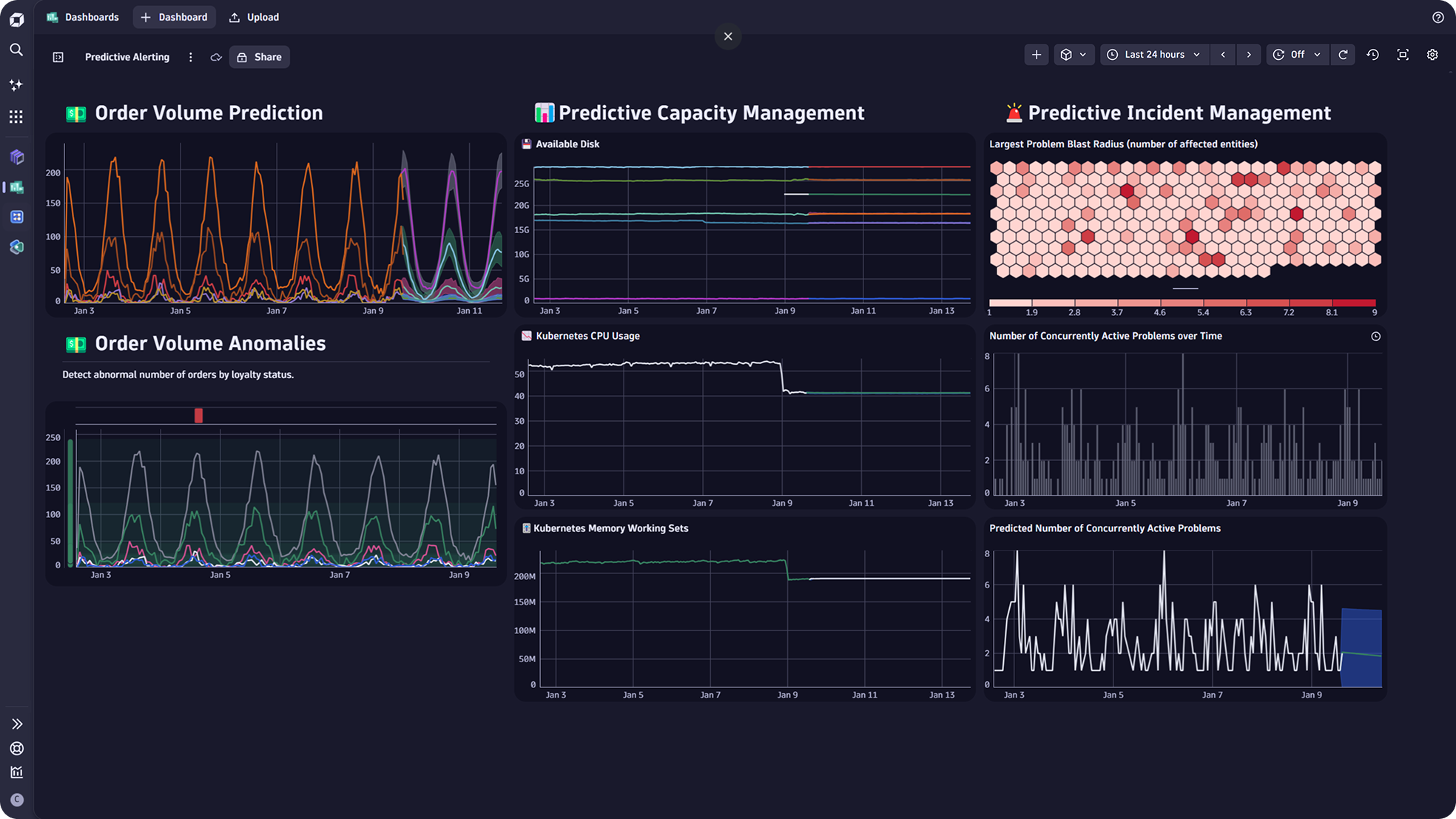Go to previous timeframe arrow

(1223, 55)
